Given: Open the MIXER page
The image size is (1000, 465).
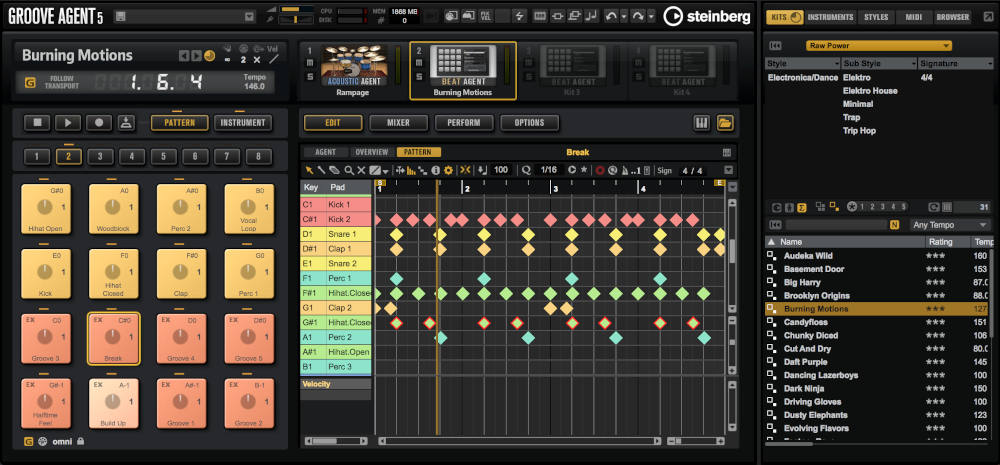Looking at the screenshot, I should click(x=399, y=122).
